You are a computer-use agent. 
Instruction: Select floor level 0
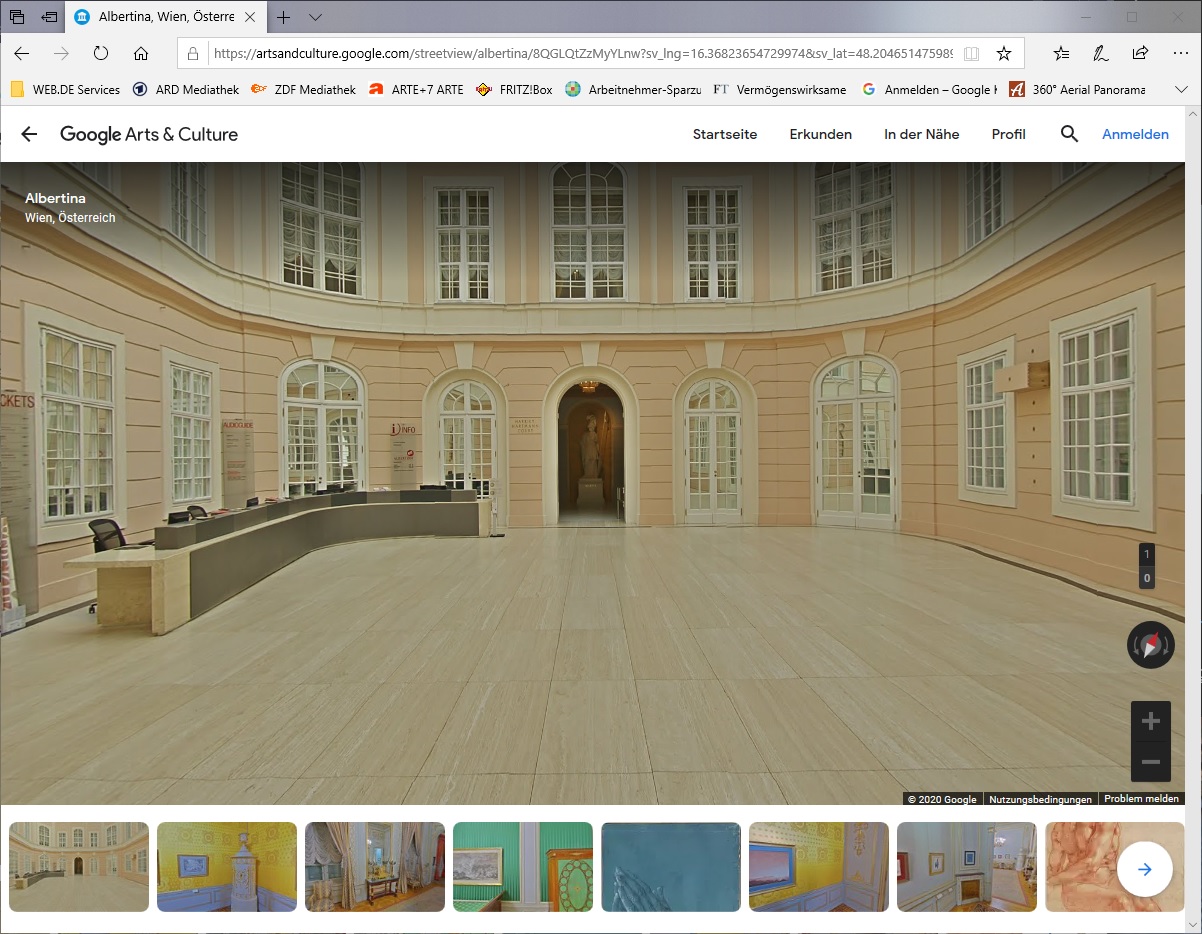[1146, 578]
